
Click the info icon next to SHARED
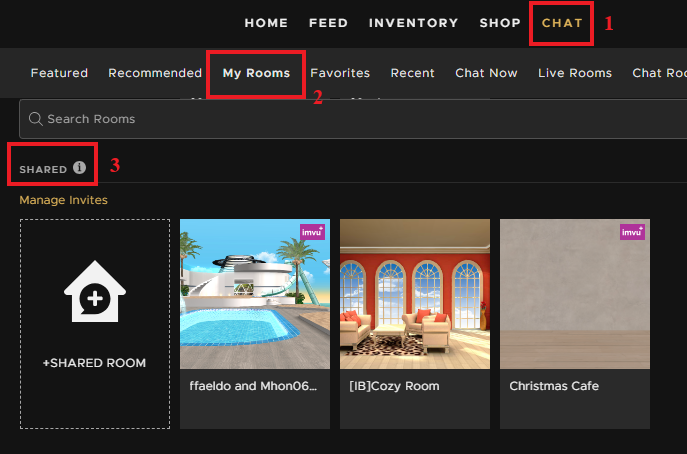point(79,167)
